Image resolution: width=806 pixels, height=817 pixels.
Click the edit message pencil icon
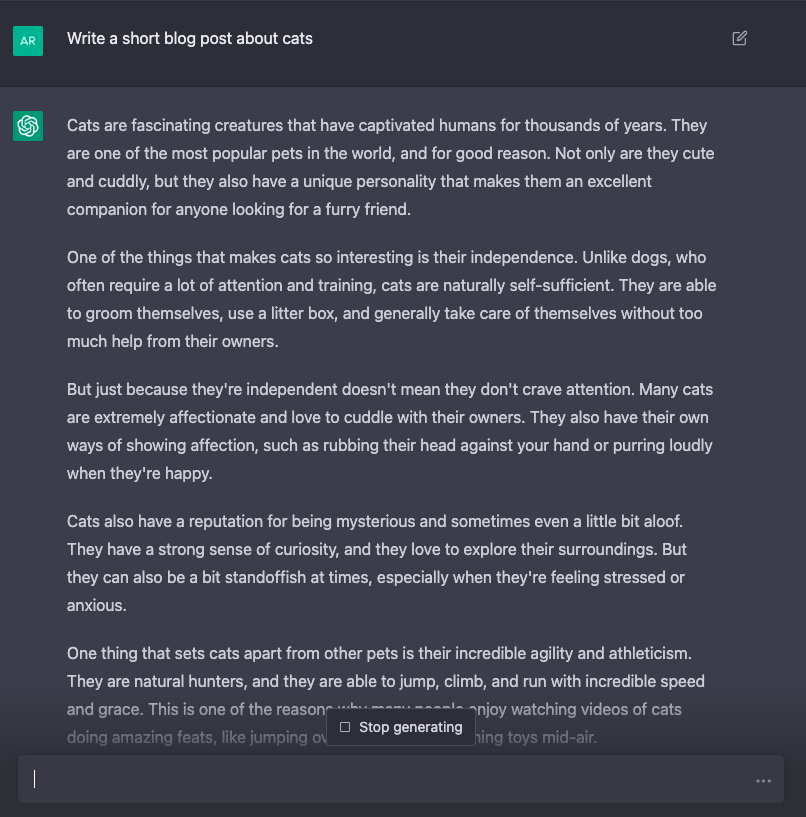point(739,38)
